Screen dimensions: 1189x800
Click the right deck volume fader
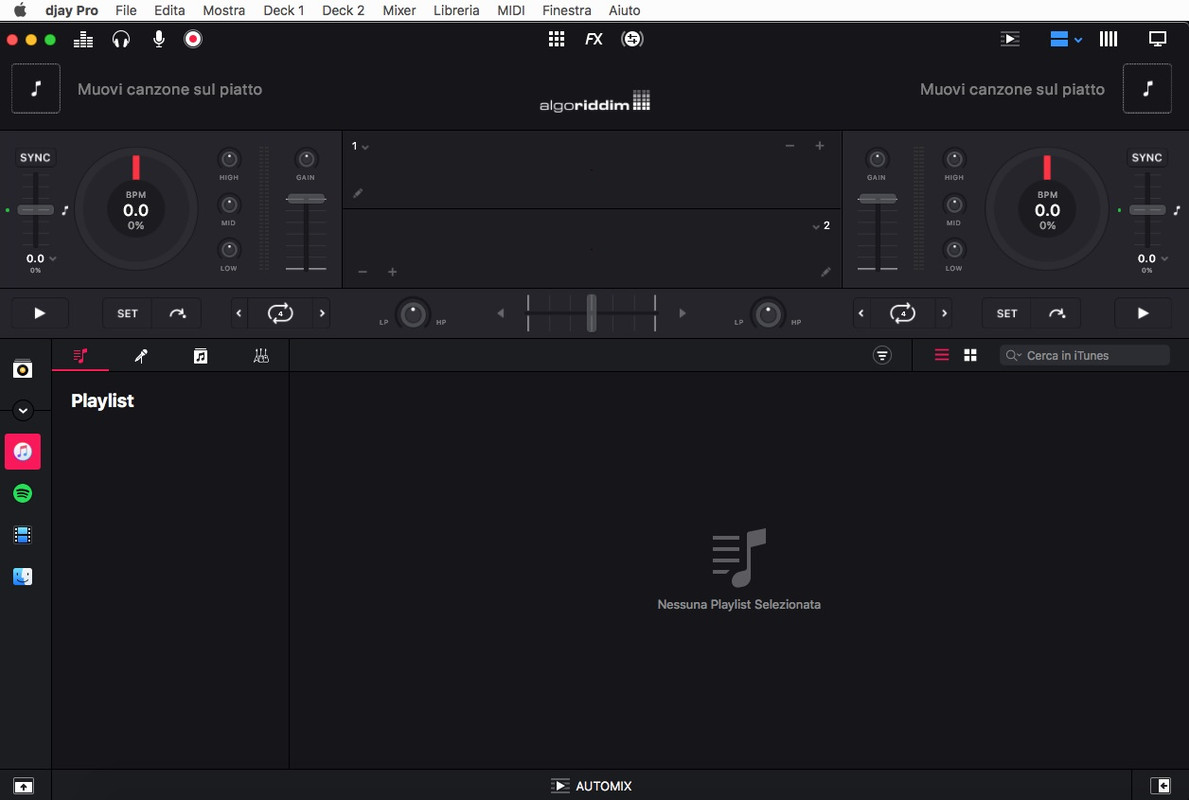click(877, 199)
